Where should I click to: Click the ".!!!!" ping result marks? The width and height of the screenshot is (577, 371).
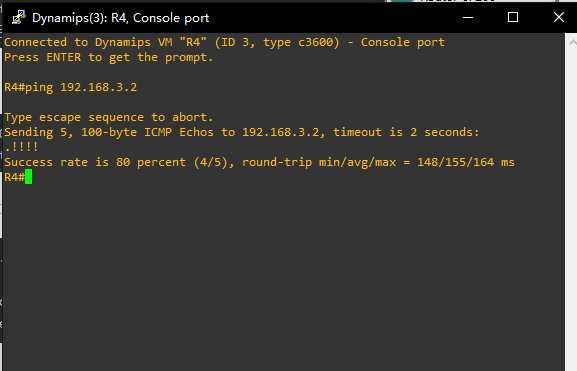pos(21,147)
